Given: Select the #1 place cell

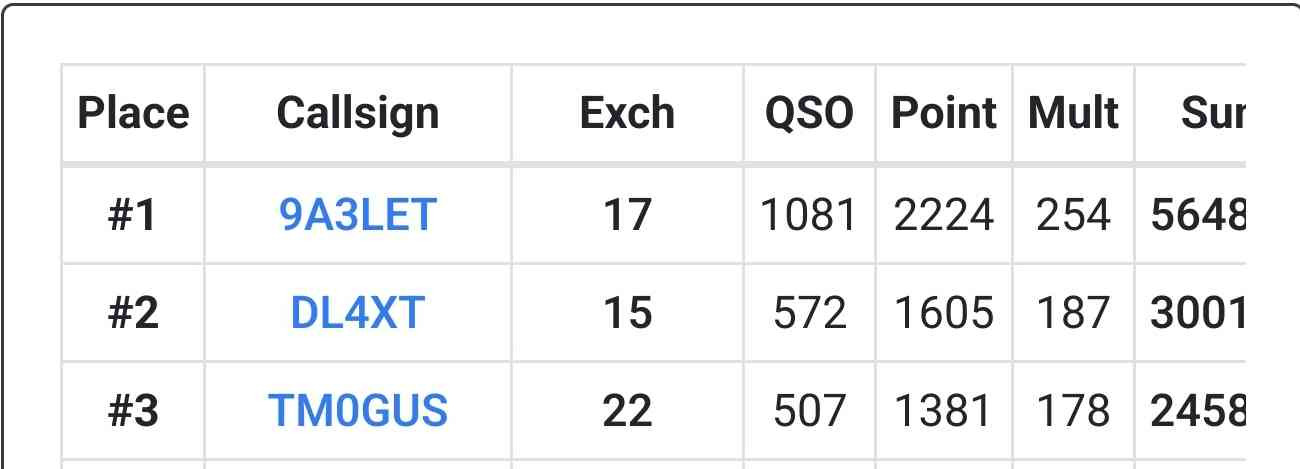Looking at the screenshot, I should click(x=133, y=215).
